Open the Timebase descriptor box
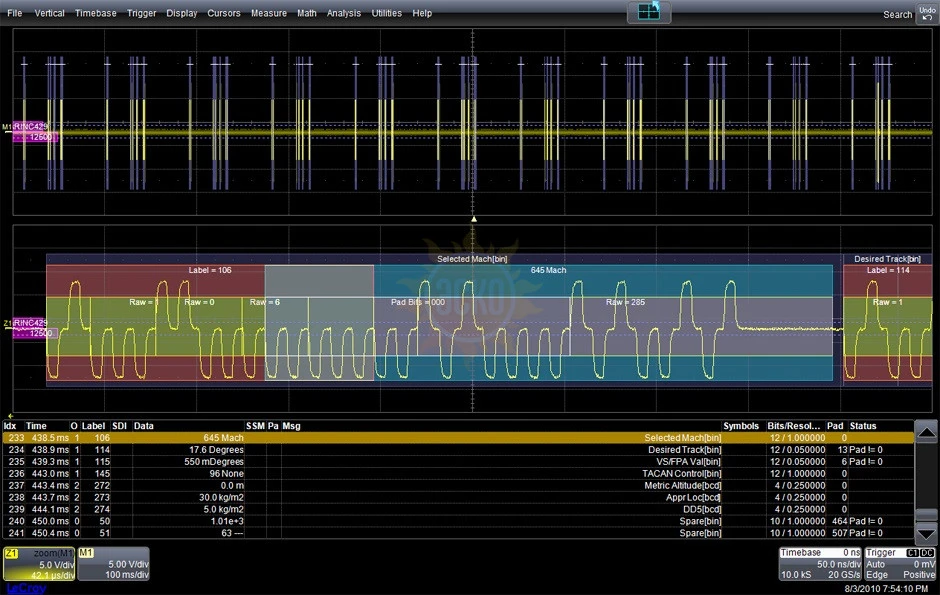940x595 pixels. [x=820, y=564]
